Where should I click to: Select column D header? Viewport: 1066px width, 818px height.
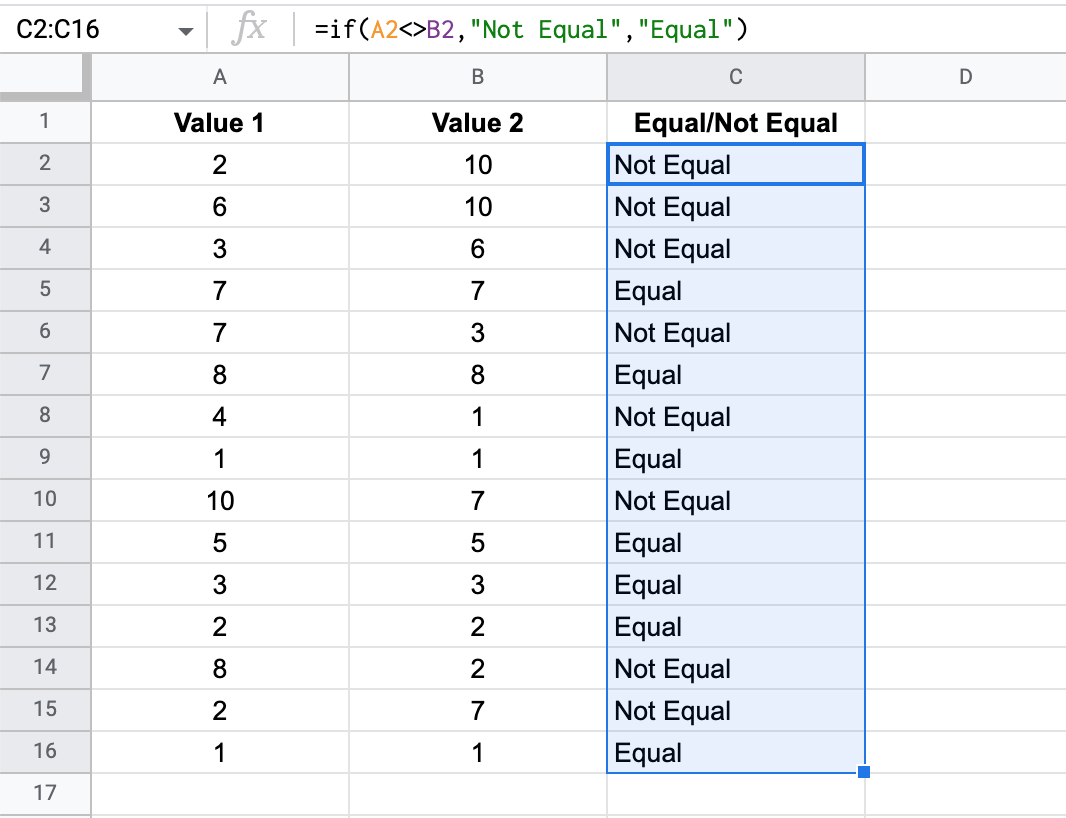point(965,77)
